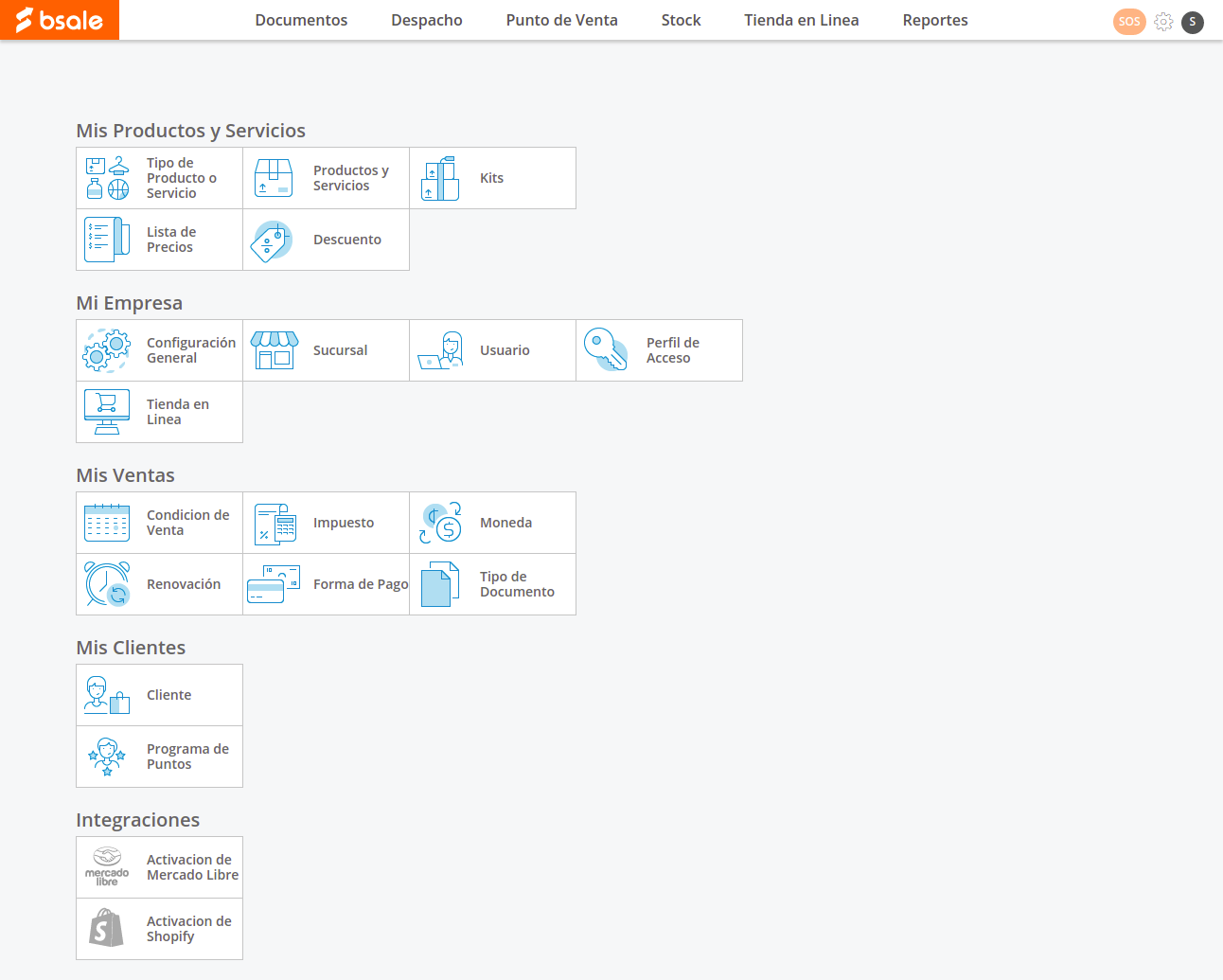Open the Punto de Venta menu
Image resolution: width=1223 pixels, height=980 pixels.
(561, 21)
